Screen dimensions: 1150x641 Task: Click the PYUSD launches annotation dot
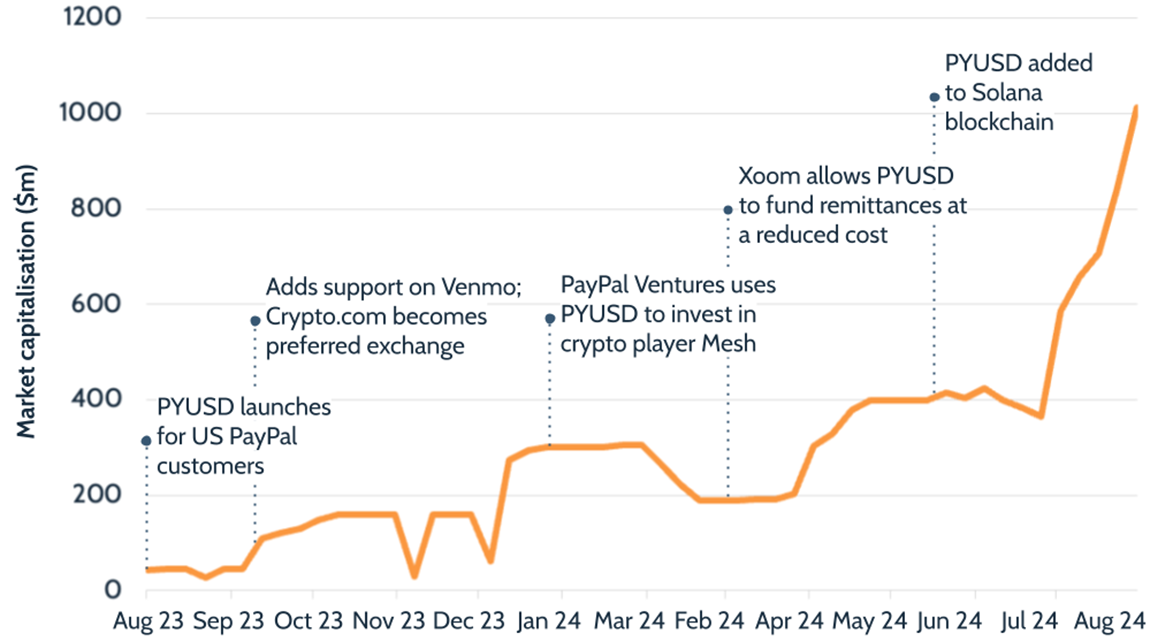coord(146,441)
